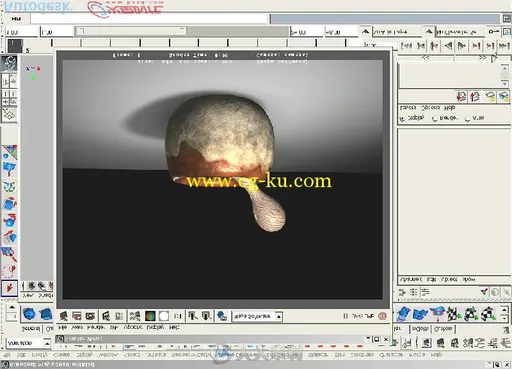Click the Channel Box manipulator toggle icon
This screenshot has width=512, height=369.
[x=484, y=292]
